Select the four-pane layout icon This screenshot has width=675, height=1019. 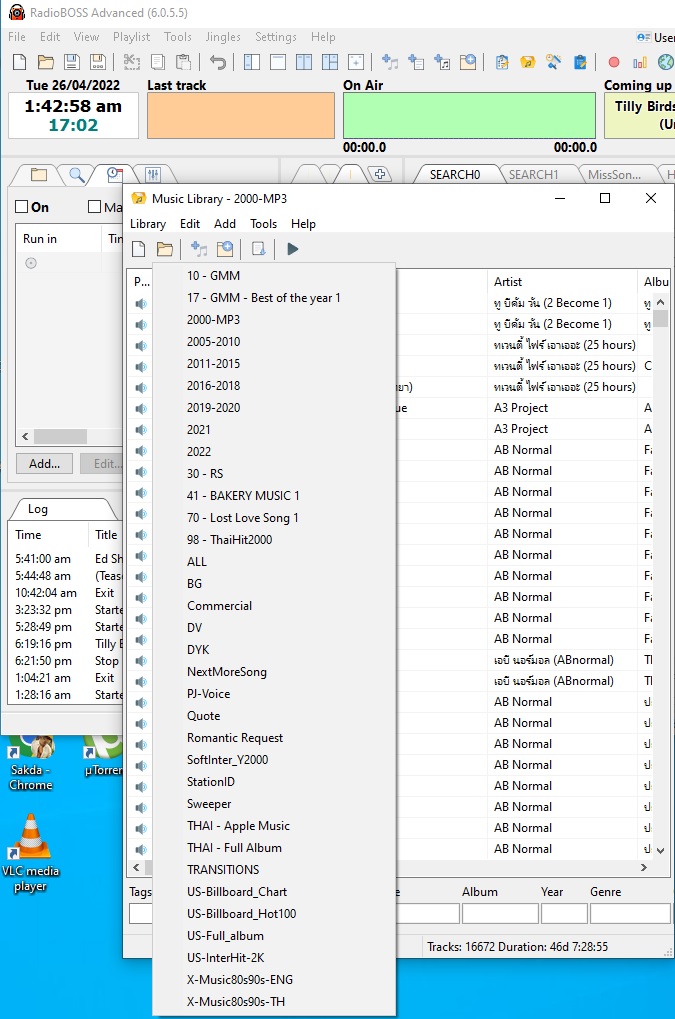pos(330,62)
